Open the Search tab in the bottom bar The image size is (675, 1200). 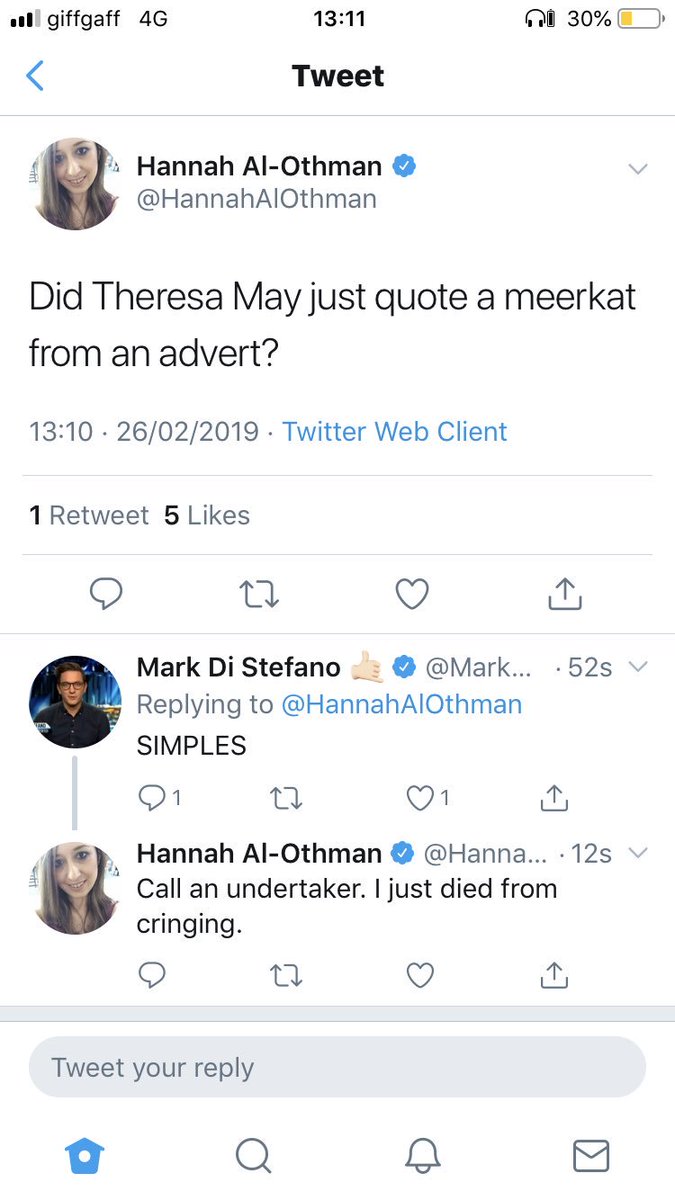click(x=253, y=1156)
